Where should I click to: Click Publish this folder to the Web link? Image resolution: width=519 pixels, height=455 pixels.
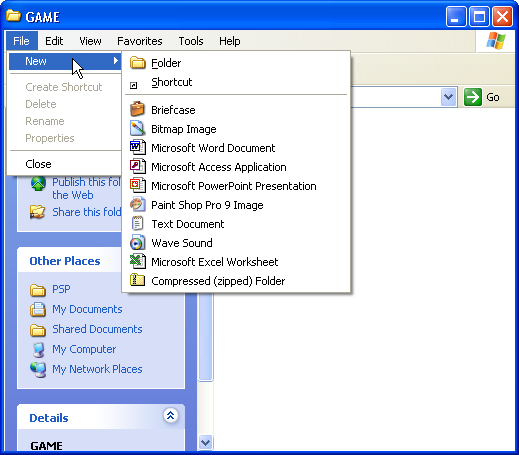tap(86, 188)
